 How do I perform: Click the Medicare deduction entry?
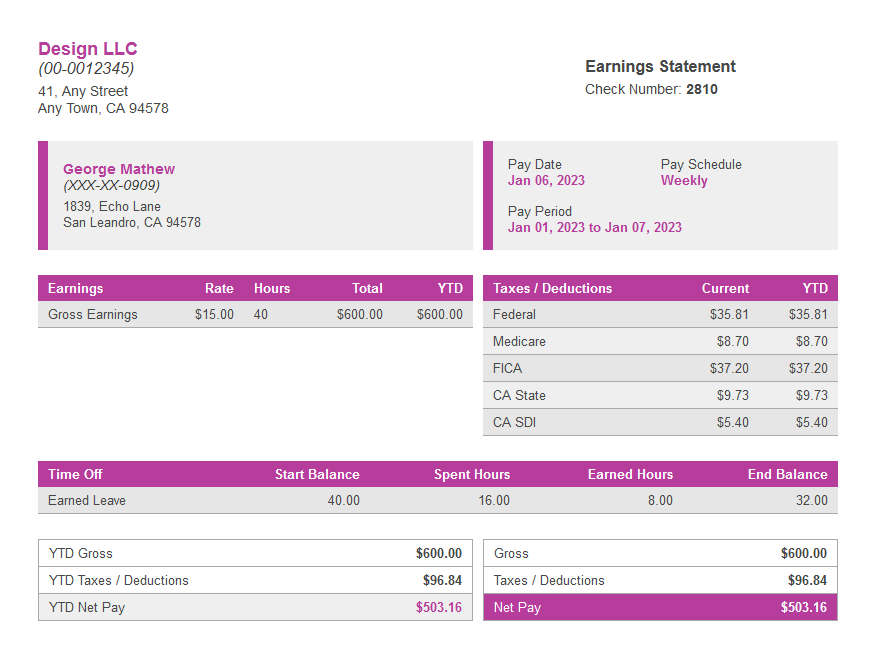[519, 341]
